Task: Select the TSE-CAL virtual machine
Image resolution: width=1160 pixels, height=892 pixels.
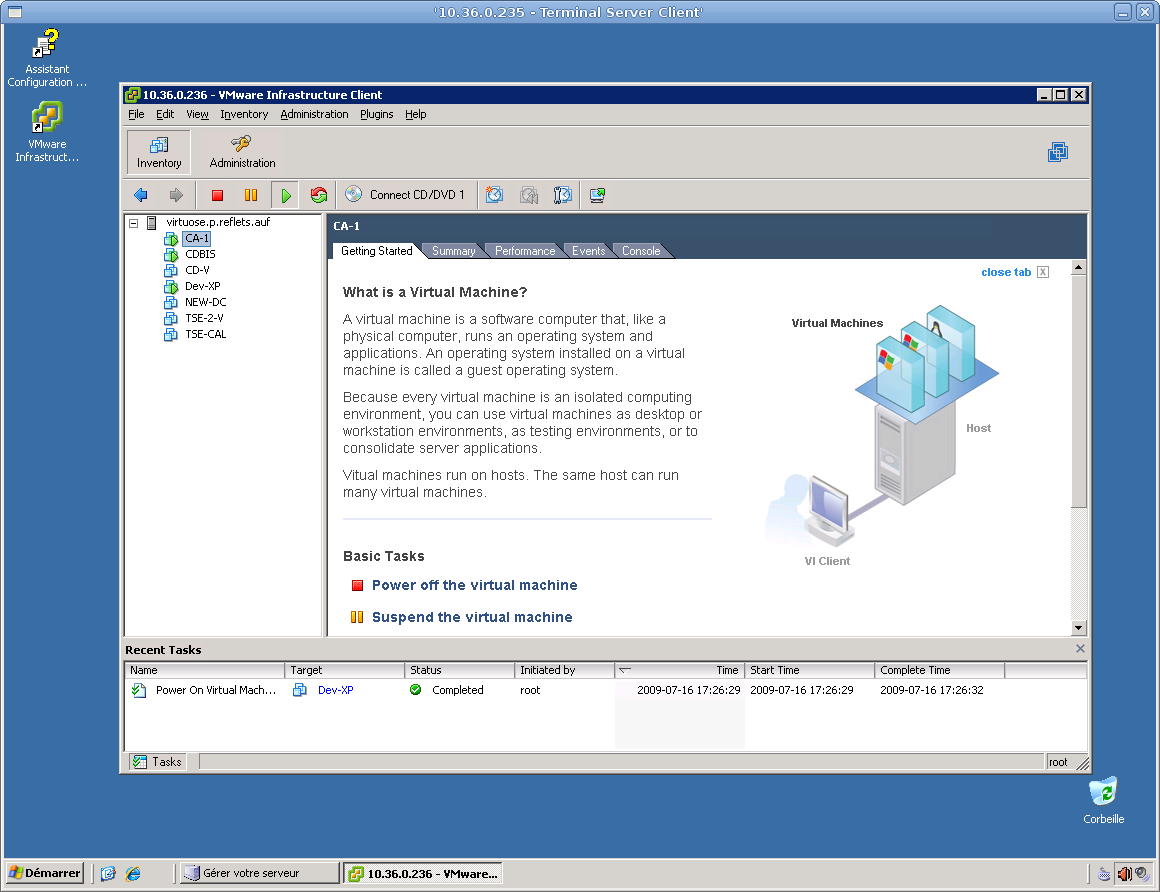Action: click(x=205, y=334)
